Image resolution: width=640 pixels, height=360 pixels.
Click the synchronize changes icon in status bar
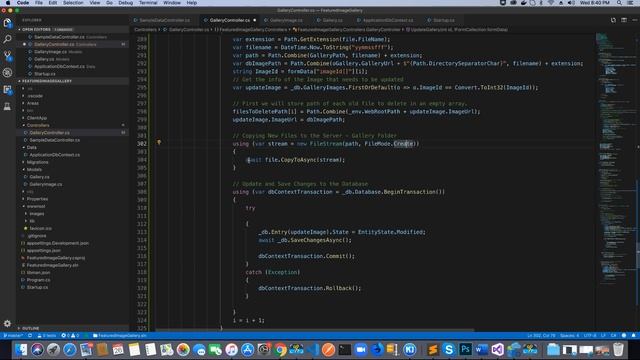pyautogui.click(x=30, y=336)
